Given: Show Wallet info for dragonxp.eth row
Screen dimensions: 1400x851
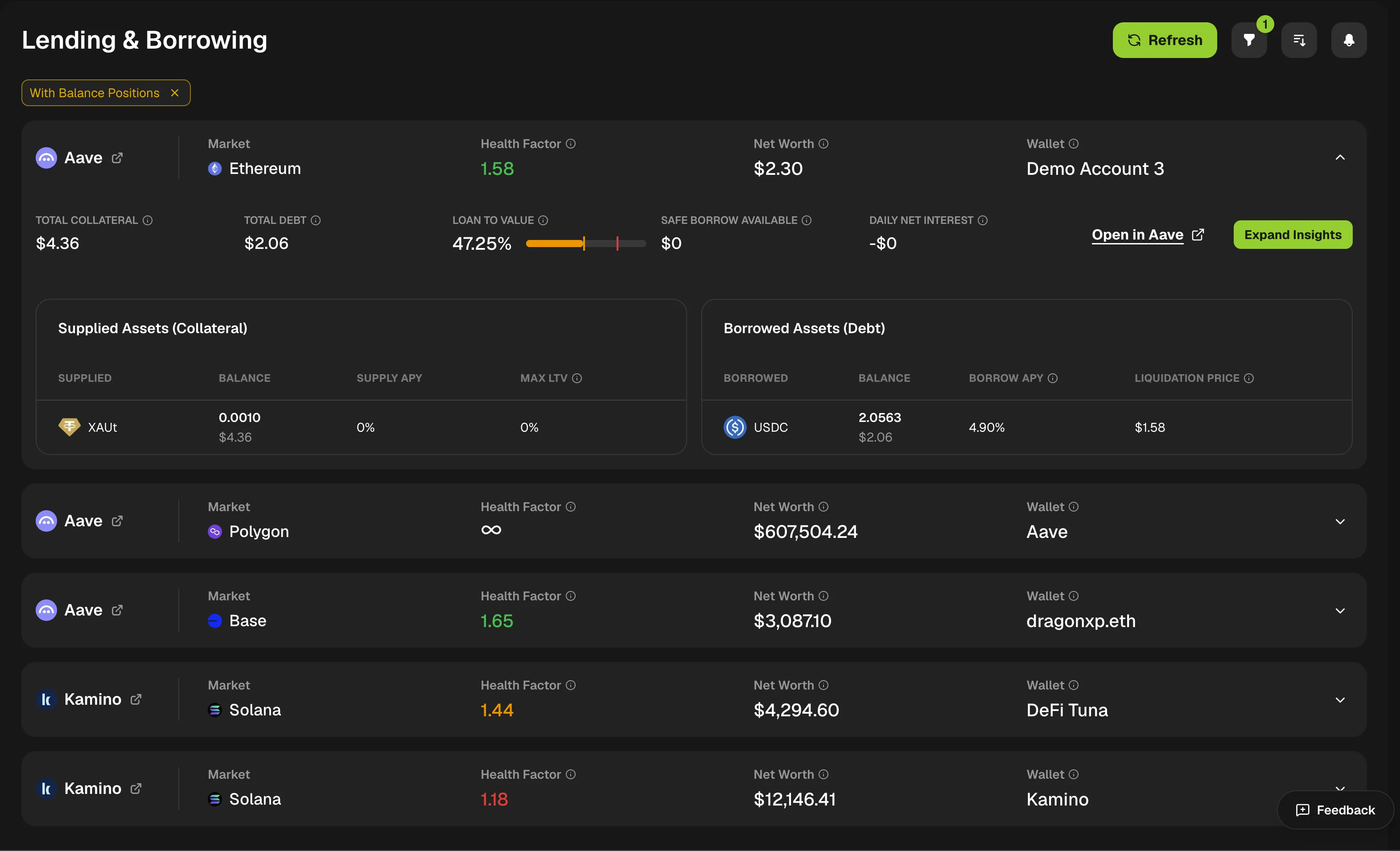Looking at the screenshot, I should click(x=1073, y=596).
